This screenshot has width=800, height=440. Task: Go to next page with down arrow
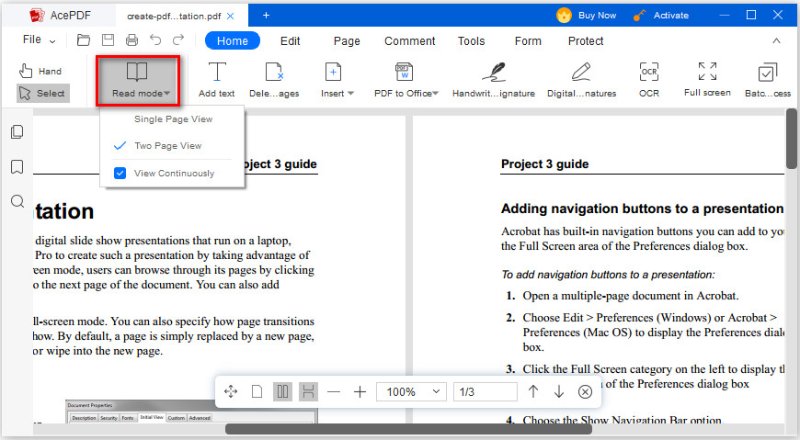click(x=559, y=392)
